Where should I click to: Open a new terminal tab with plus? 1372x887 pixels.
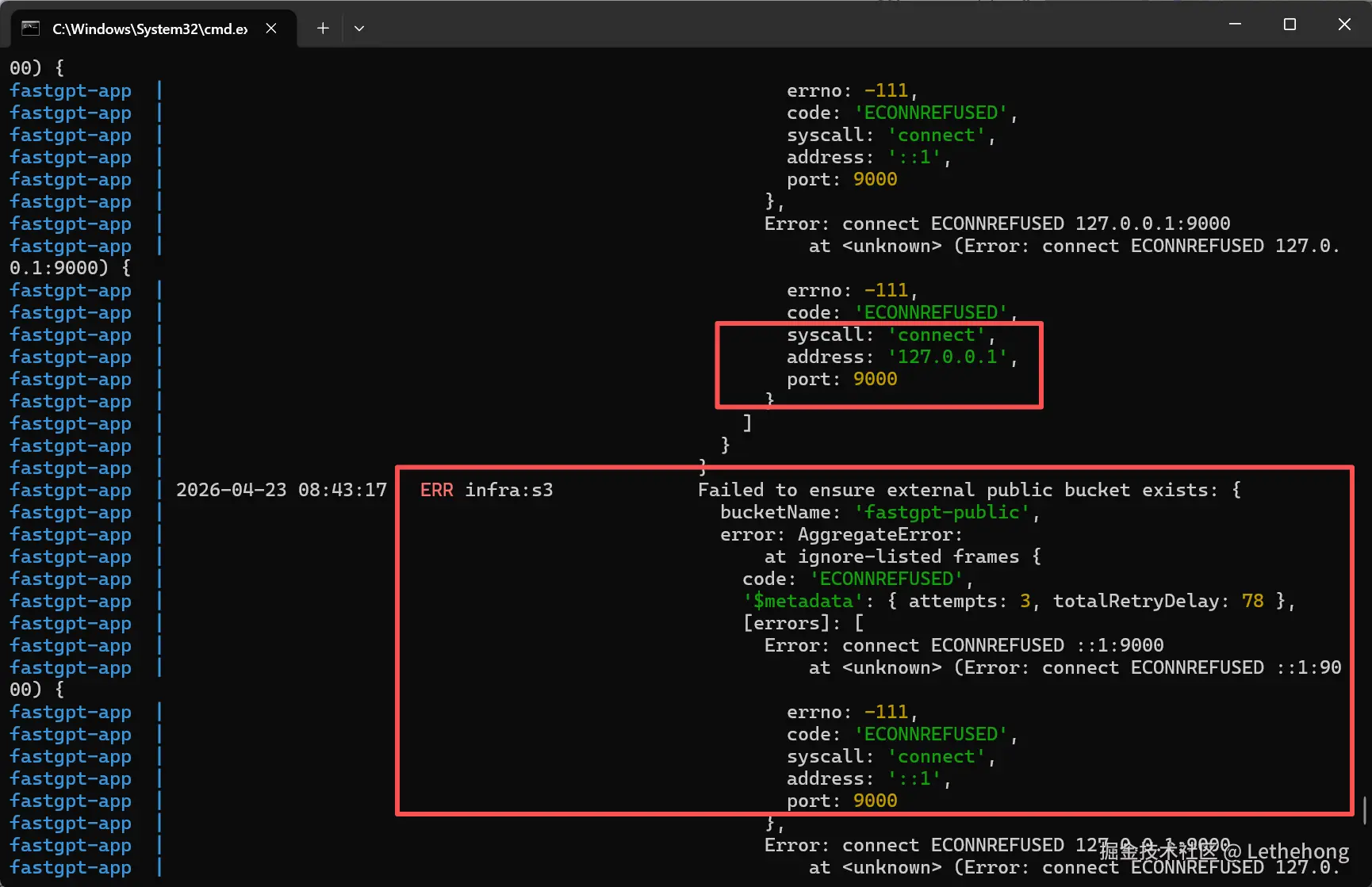pyautogui.click(x=323, y=29)
